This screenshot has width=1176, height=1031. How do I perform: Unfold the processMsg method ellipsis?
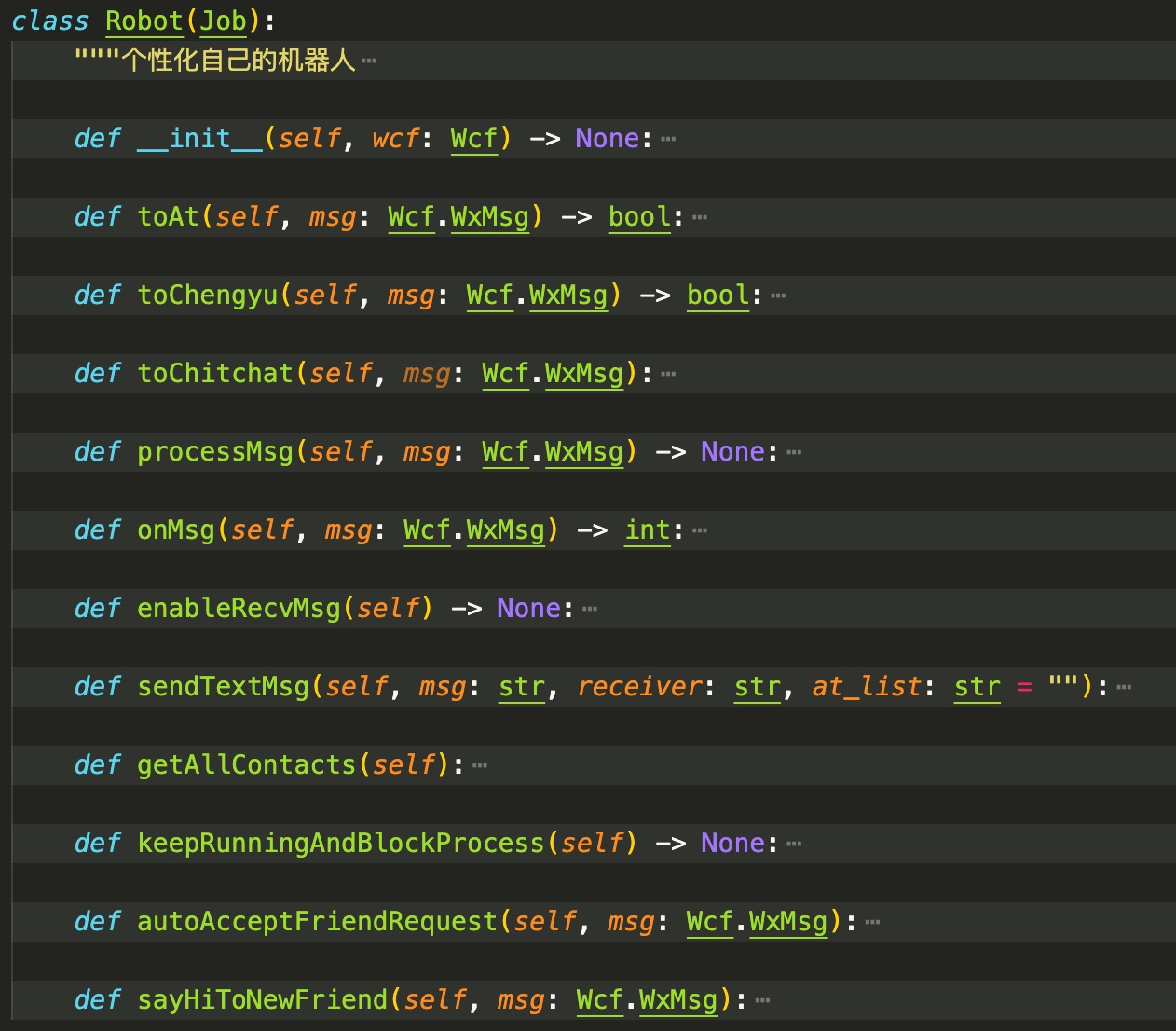[x=794, y=453]
